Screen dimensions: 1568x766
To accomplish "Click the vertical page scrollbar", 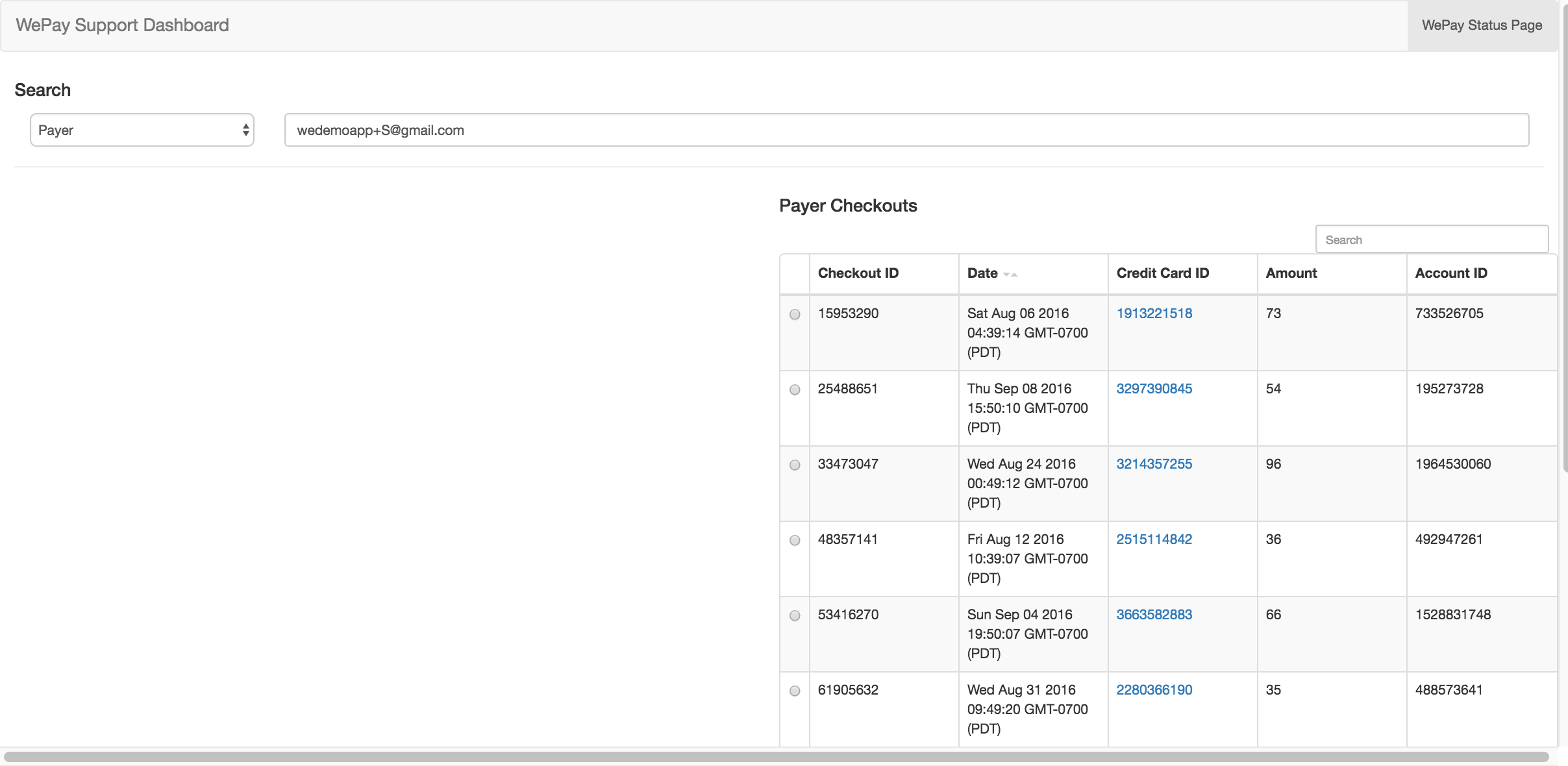I will coord(1565,238).
